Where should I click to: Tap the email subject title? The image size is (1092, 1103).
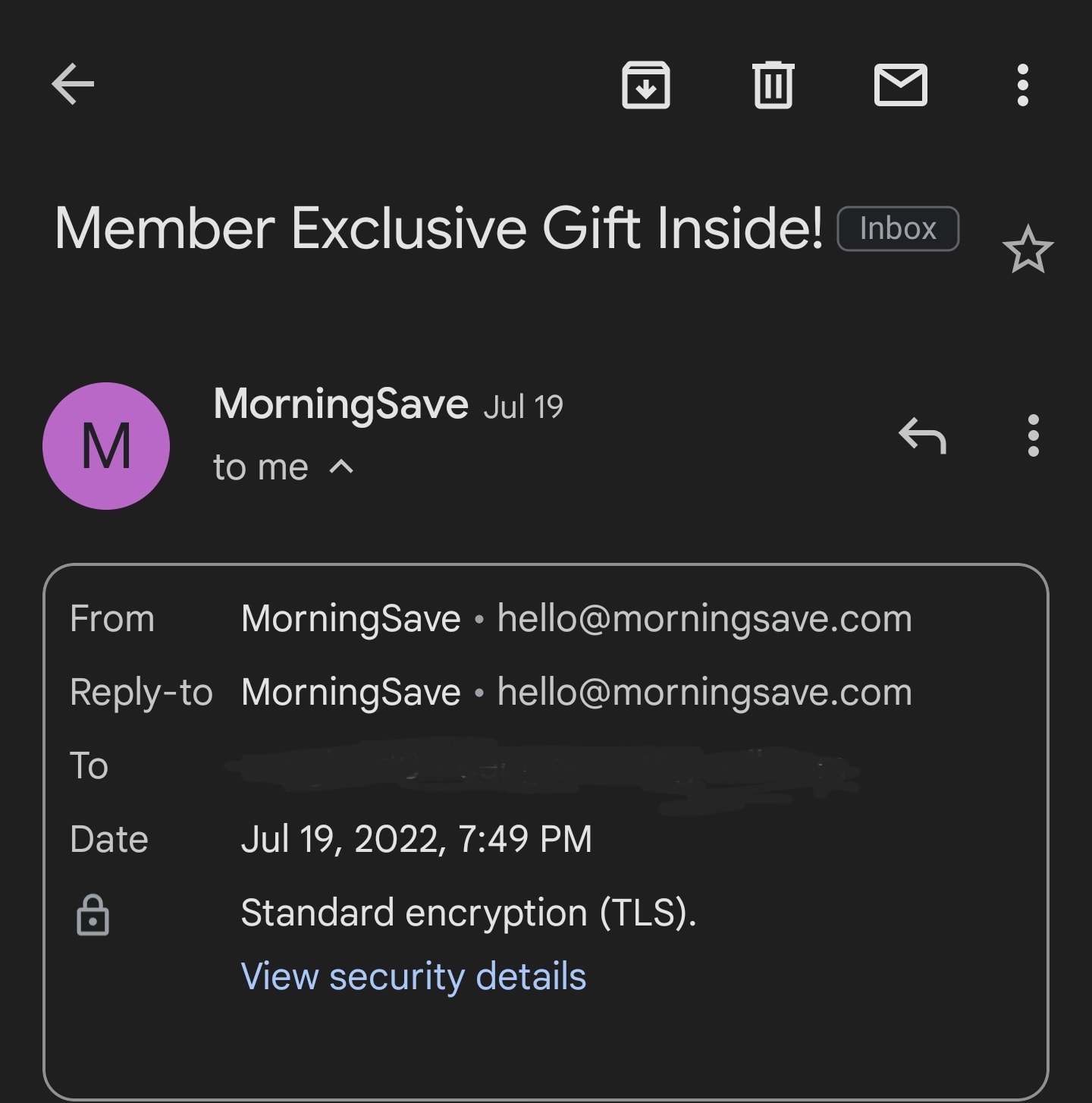[438, 228]
